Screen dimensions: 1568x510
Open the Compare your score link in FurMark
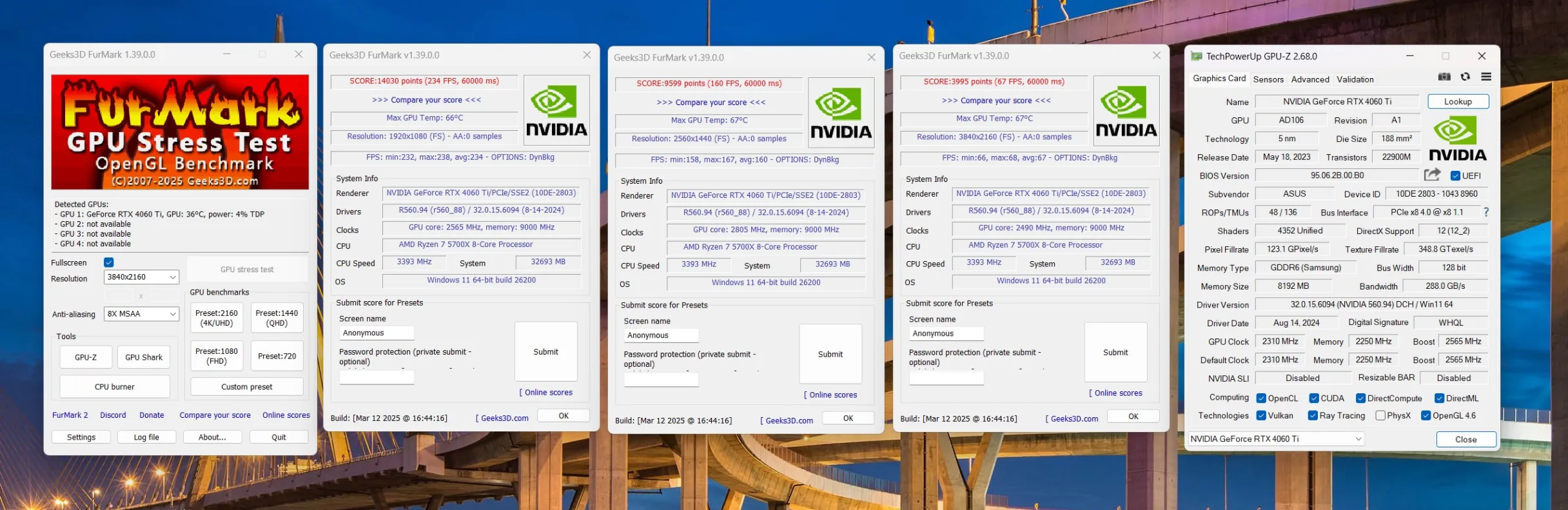point(215,415)
